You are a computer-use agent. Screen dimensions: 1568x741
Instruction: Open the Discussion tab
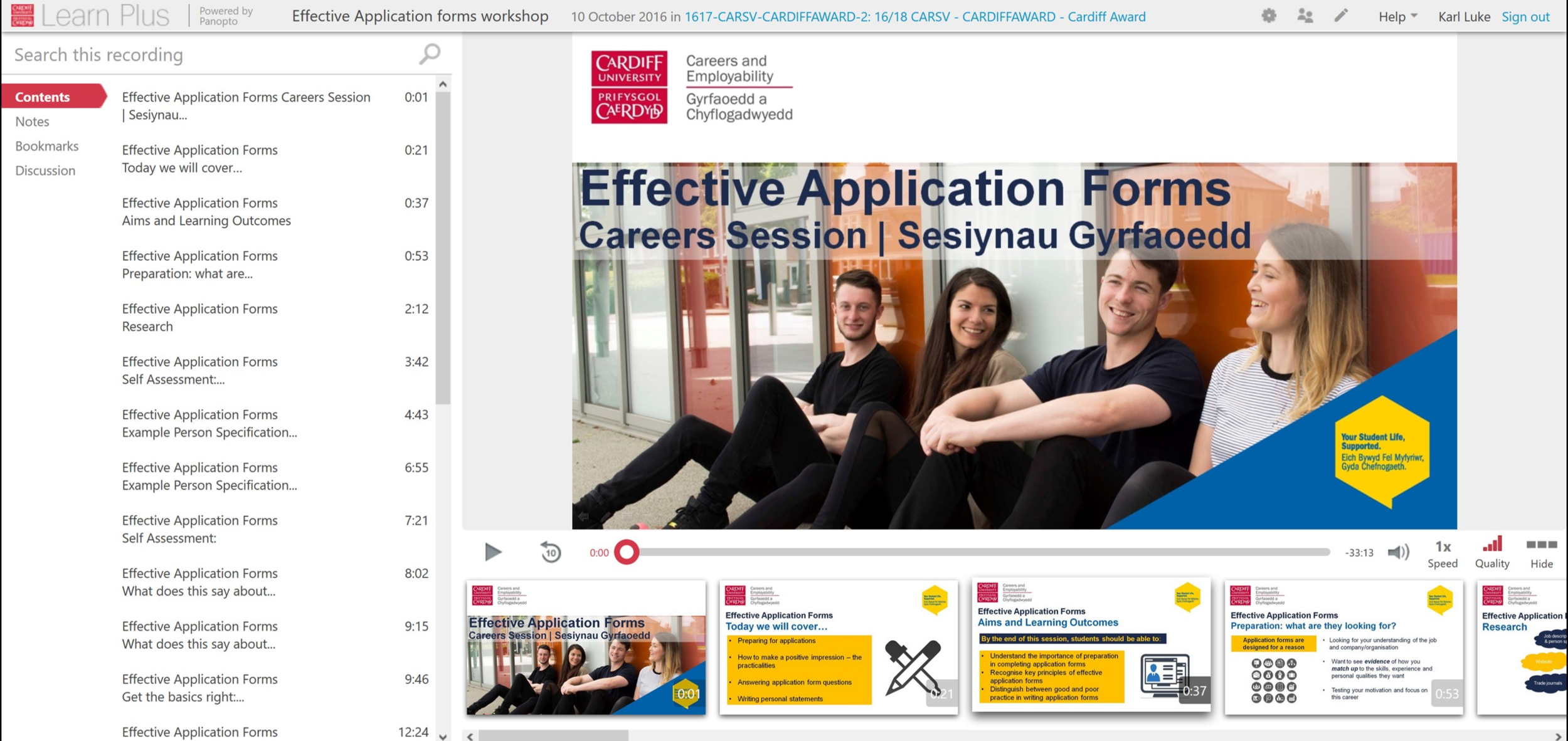click(45, 171)
